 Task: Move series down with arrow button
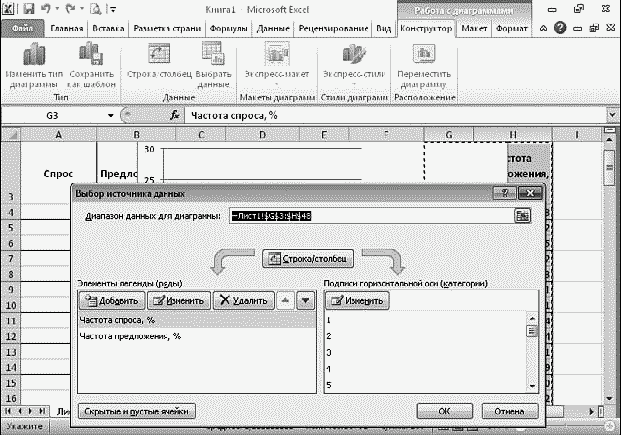click(x=305, y=301)
